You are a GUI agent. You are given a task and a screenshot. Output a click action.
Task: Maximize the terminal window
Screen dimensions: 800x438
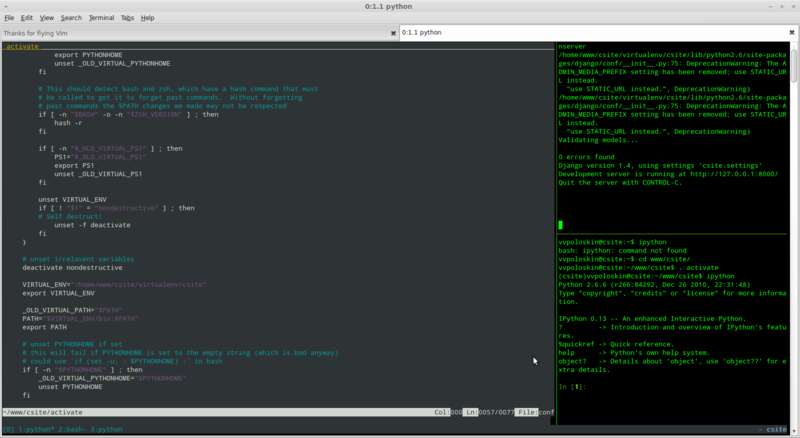(782, 7)
